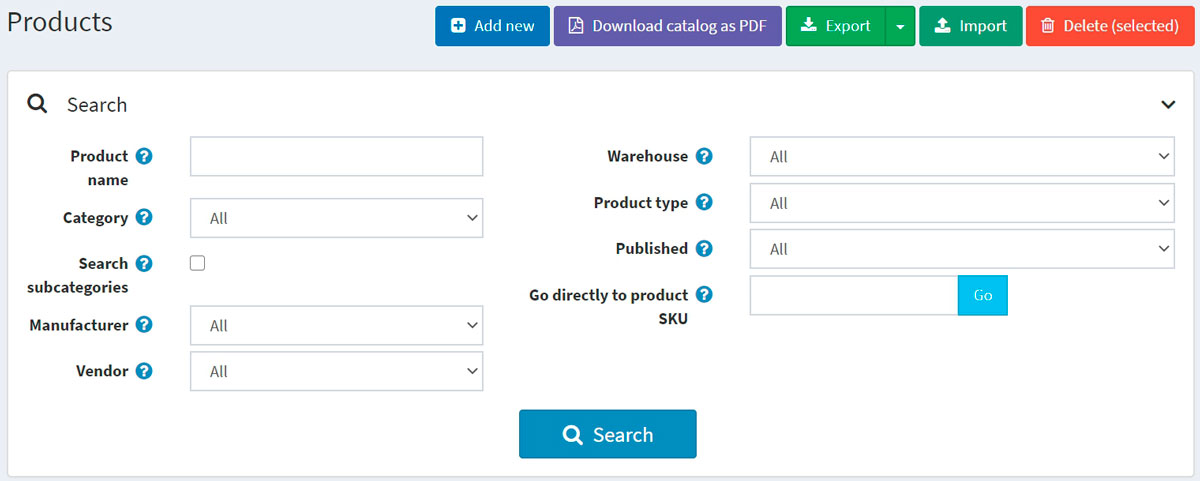Click the Published help question icon
The width and height of the screenshot is (1200, 481).
(x=704, y=248)
